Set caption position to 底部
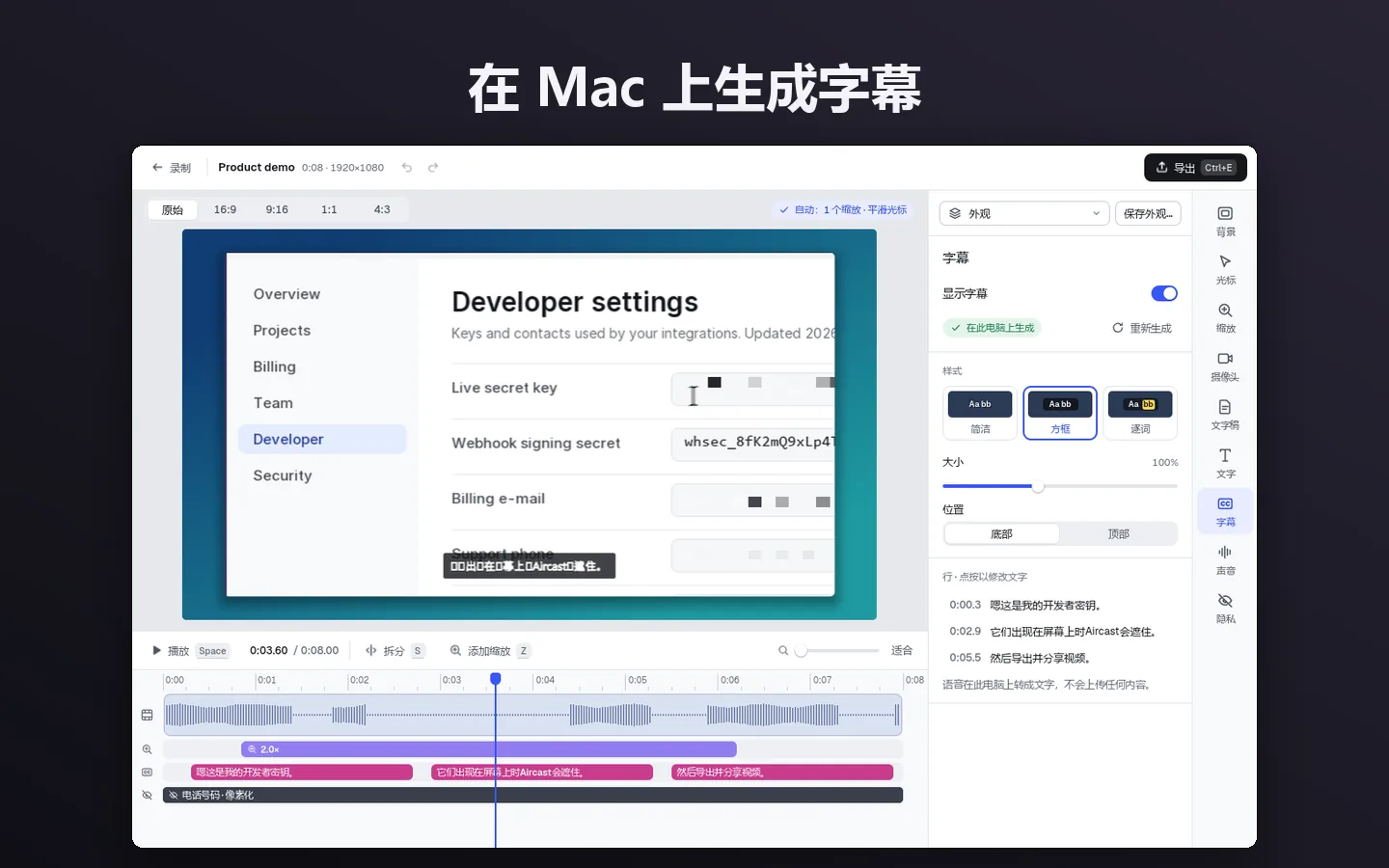The width and height of the screenshot is (1389, 868). tap(1001, 533)
